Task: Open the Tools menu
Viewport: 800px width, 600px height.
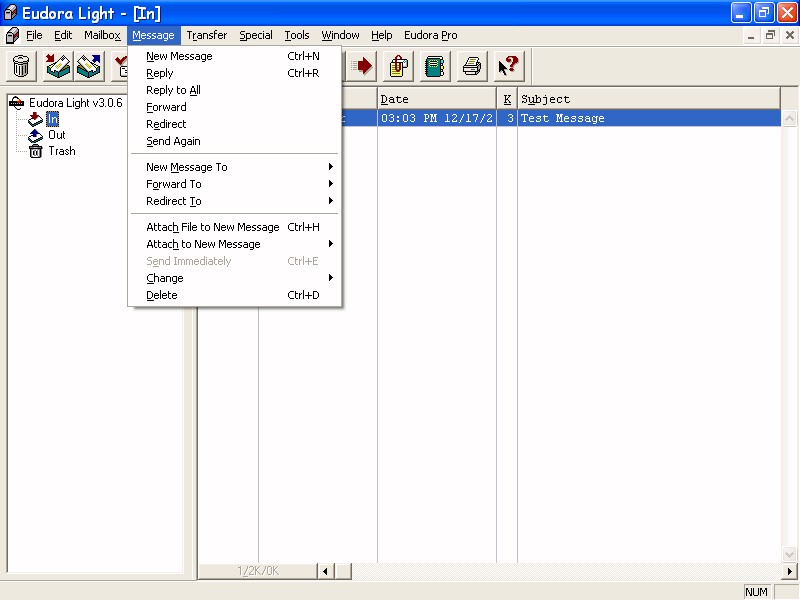Action: (297, 35)
